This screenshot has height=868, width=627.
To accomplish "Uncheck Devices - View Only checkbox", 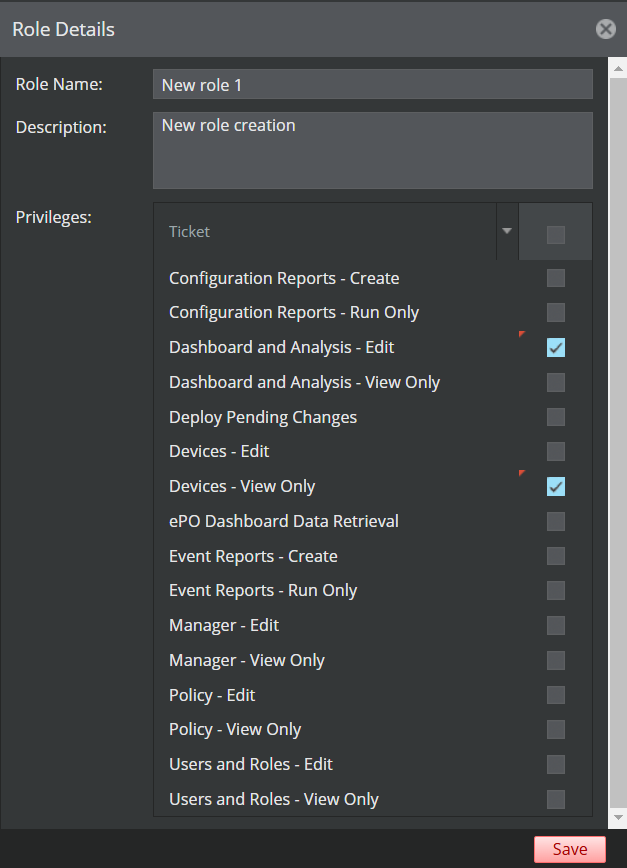I will [556, 487].
